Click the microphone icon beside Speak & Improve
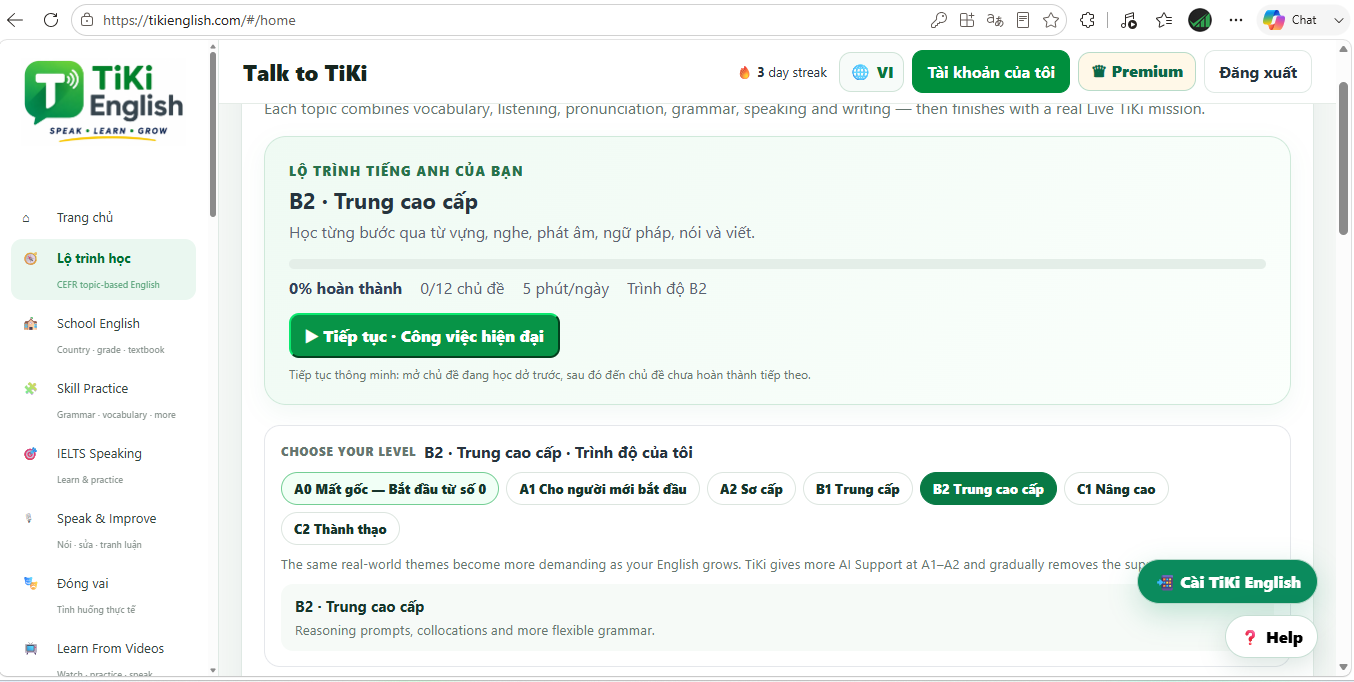Image resolution: width=1354 pixels, height=682 pixels. tap(31, 518)
